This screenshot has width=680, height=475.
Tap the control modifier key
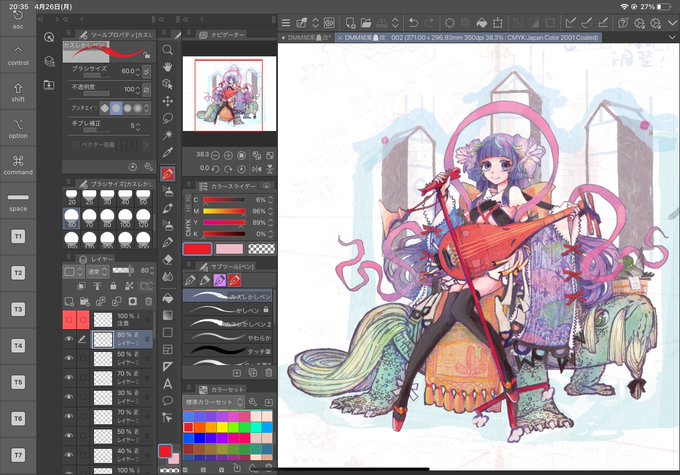(x=18, y=55)
